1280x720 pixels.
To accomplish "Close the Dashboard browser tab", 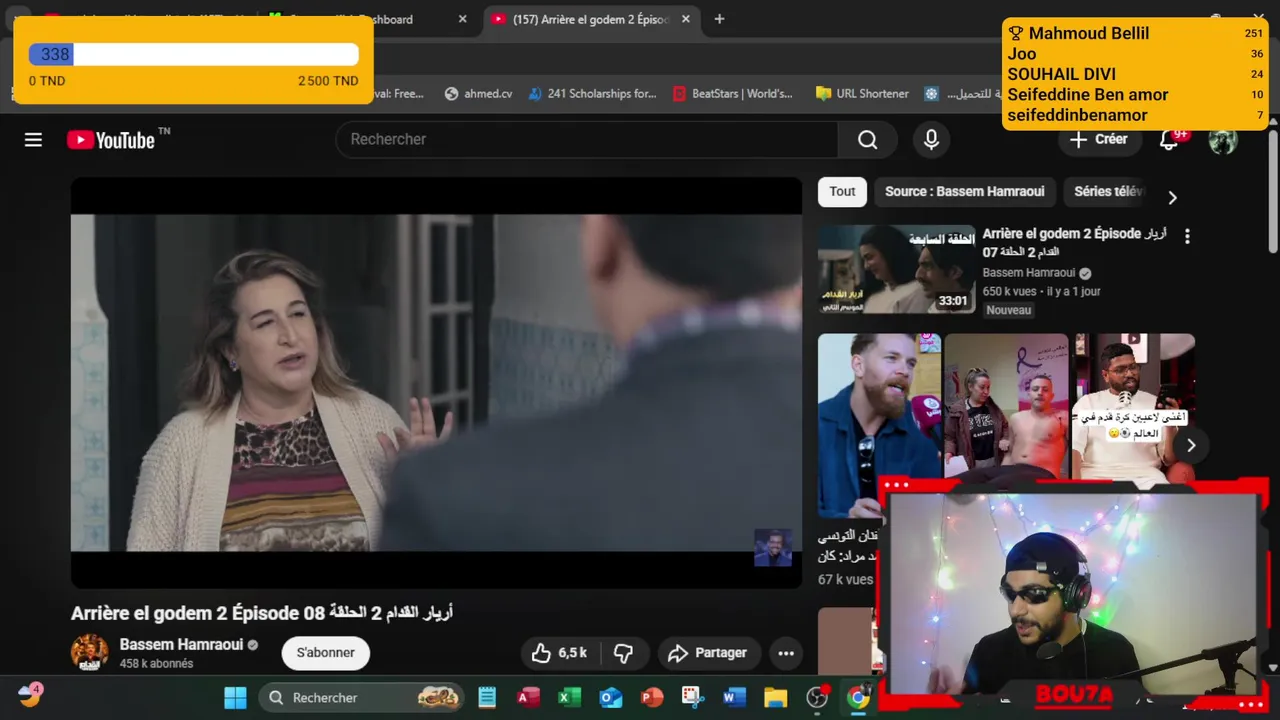I will (462, 19).
